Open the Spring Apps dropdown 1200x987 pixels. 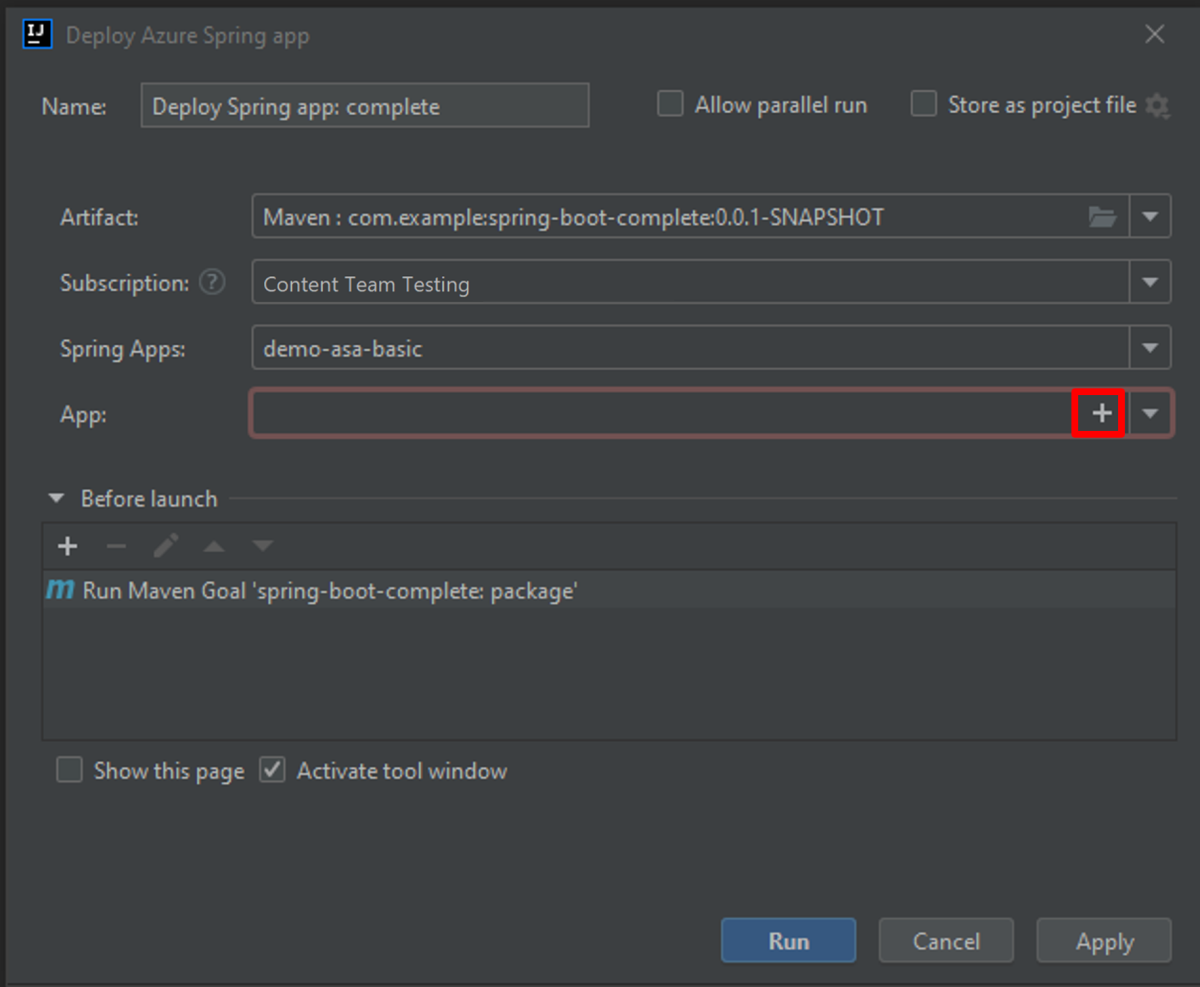tap(1151, 347)
